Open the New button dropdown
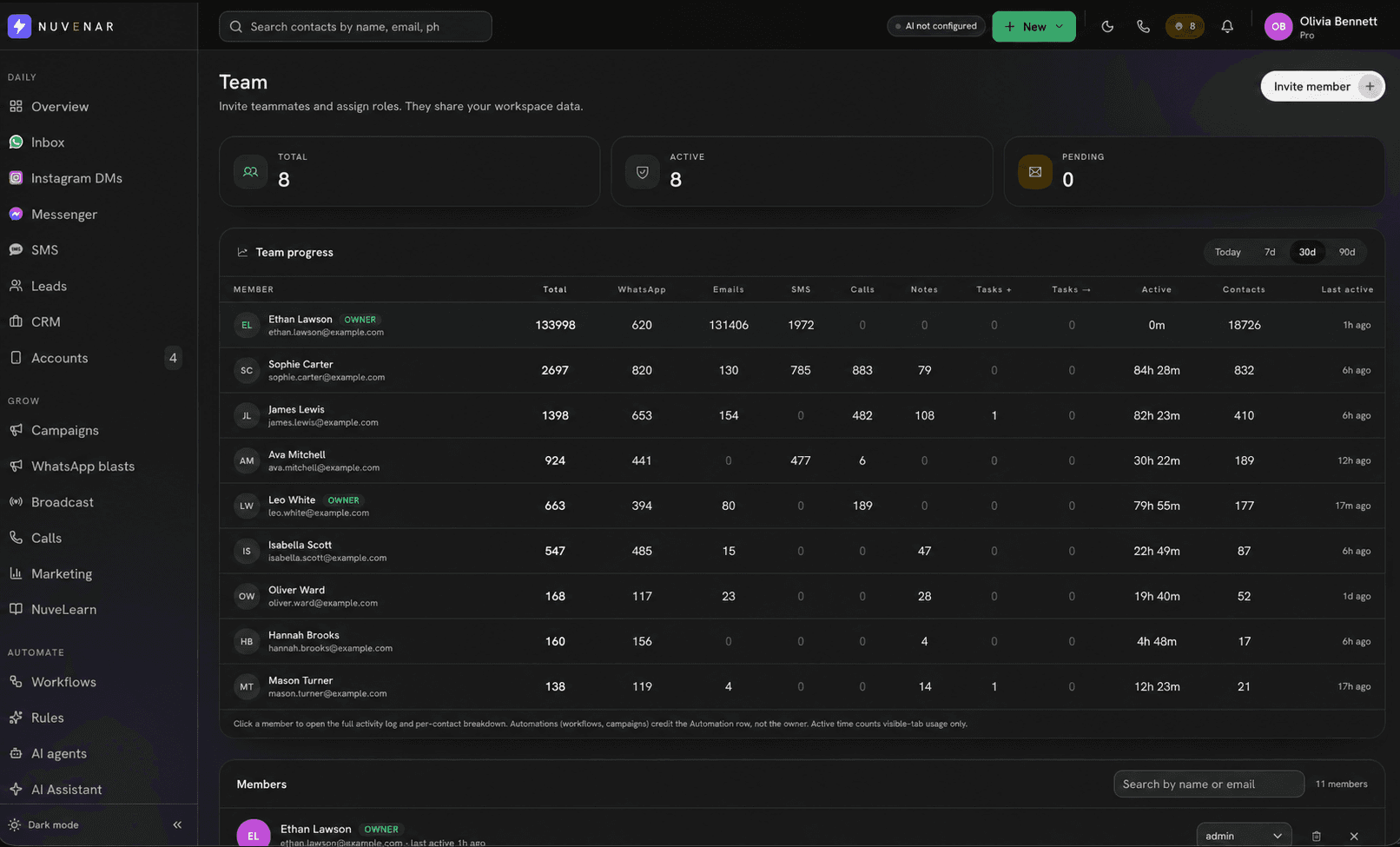Screen dimensions: 1400x847 [1033, 26]
